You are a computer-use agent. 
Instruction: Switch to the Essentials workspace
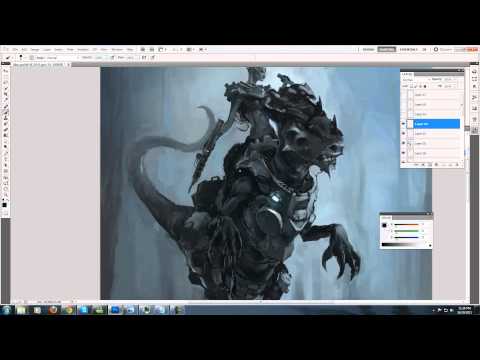click(368, 49)
